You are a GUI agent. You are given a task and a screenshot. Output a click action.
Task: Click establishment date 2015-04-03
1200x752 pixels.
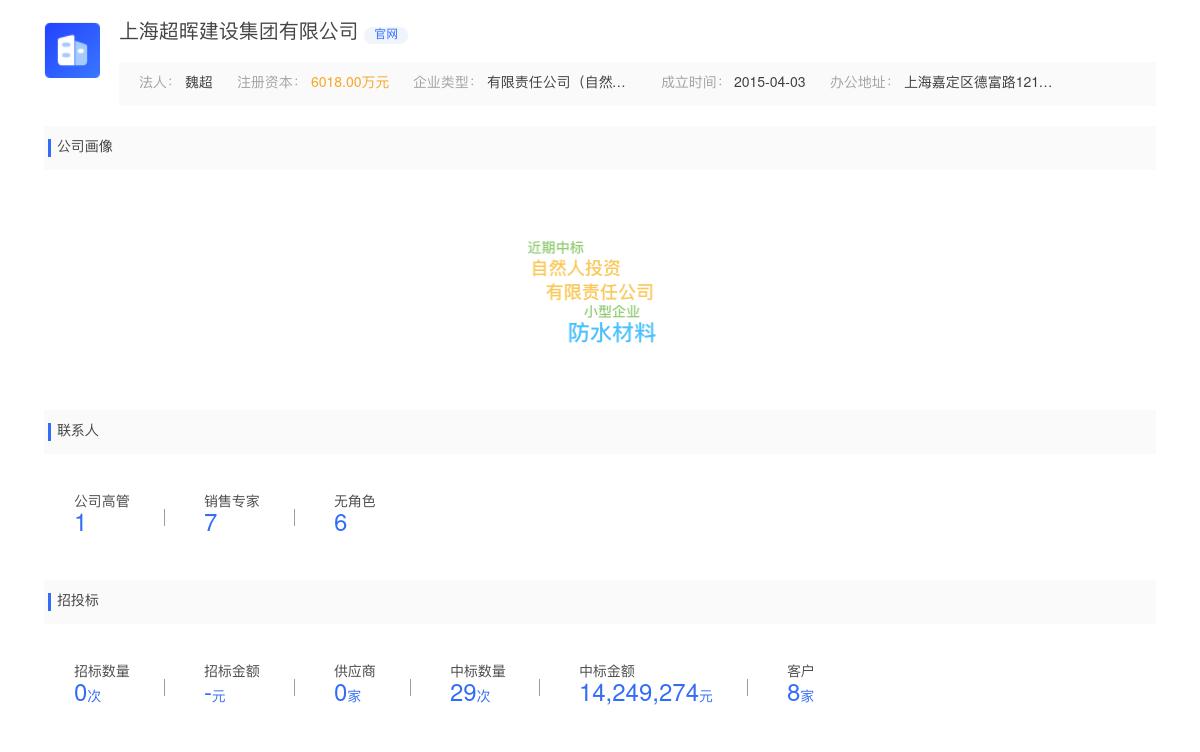(769, 83)
